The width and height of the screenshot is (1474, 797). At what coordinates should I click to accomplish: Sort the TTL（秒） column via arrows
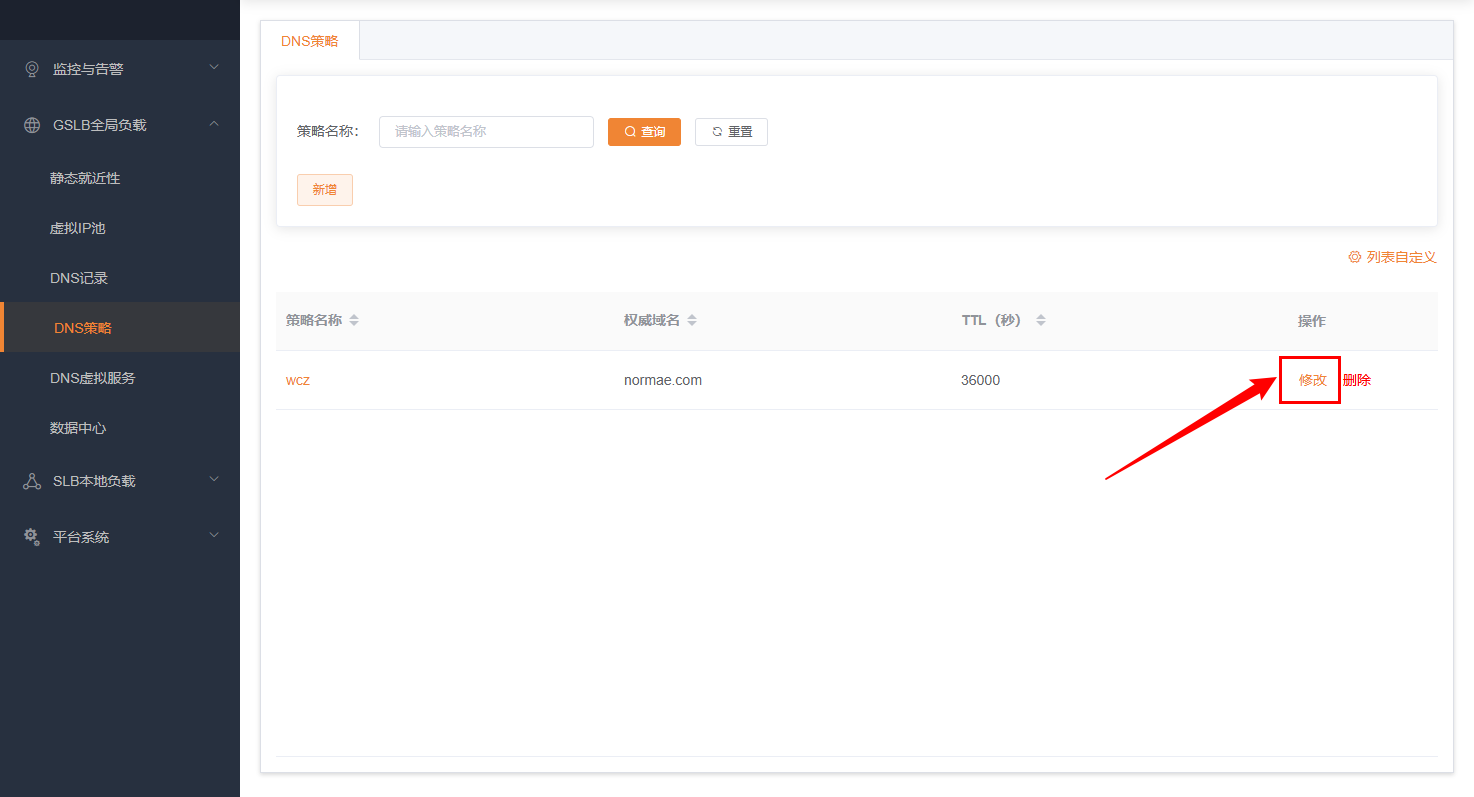(1041, 320)
